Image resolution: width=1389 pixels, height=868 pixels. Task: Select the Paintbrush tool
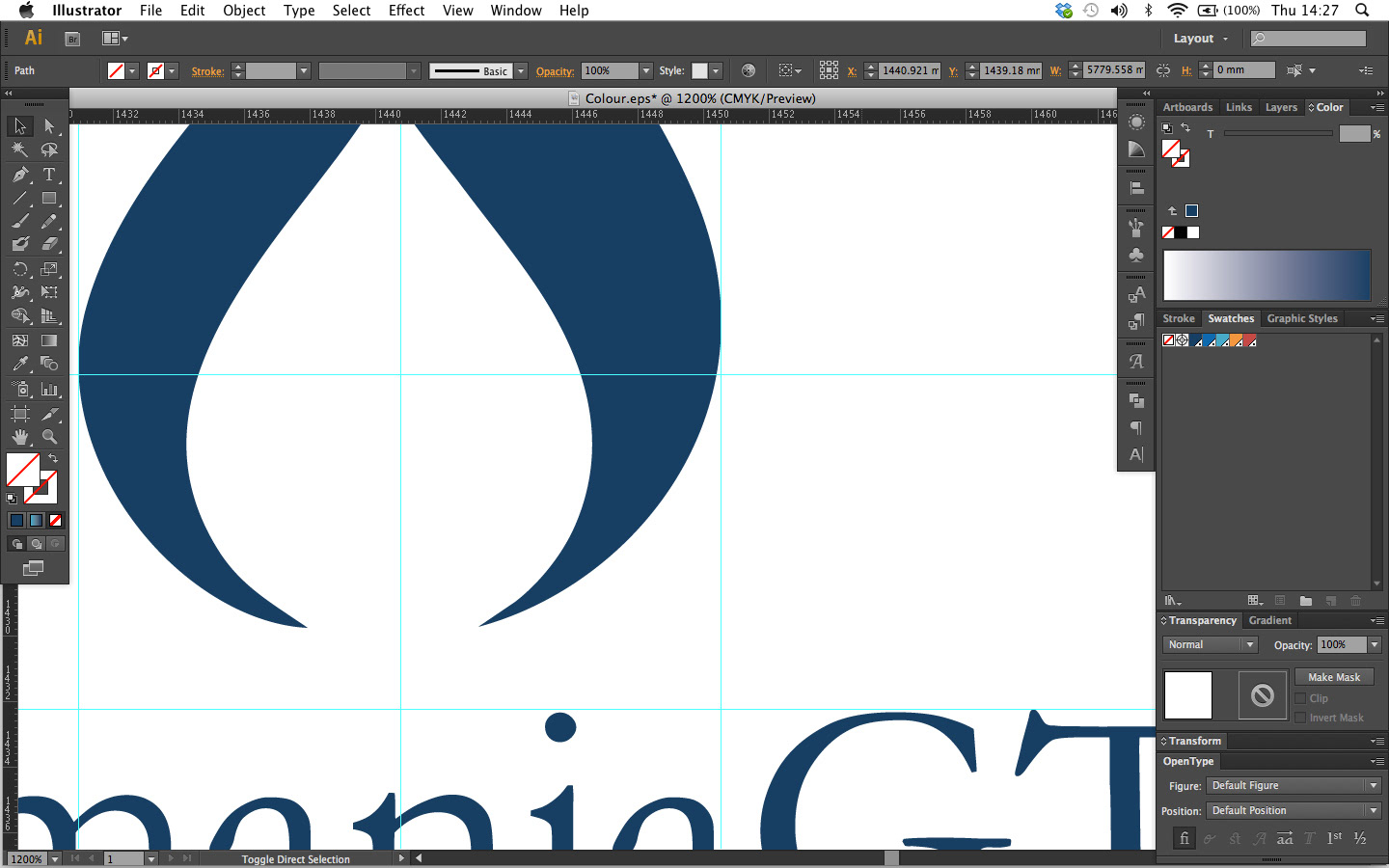click(x=19, y=221)
